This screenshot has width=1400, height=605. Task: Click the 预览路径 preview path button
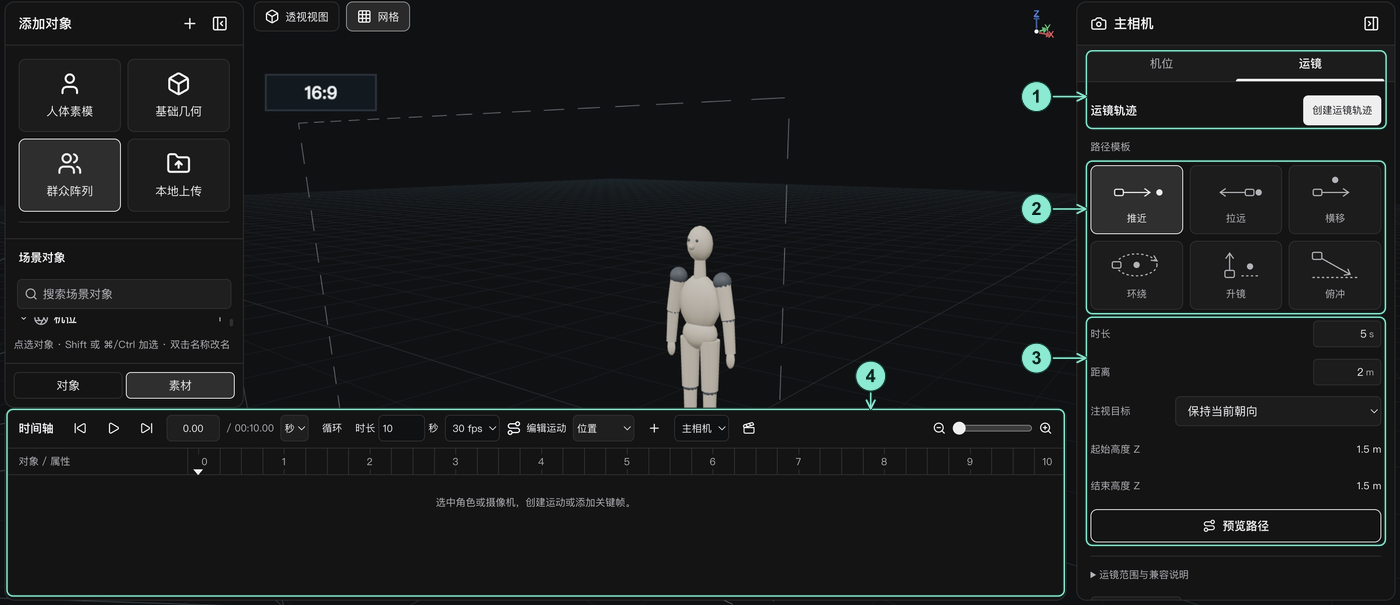(1235, 526)
